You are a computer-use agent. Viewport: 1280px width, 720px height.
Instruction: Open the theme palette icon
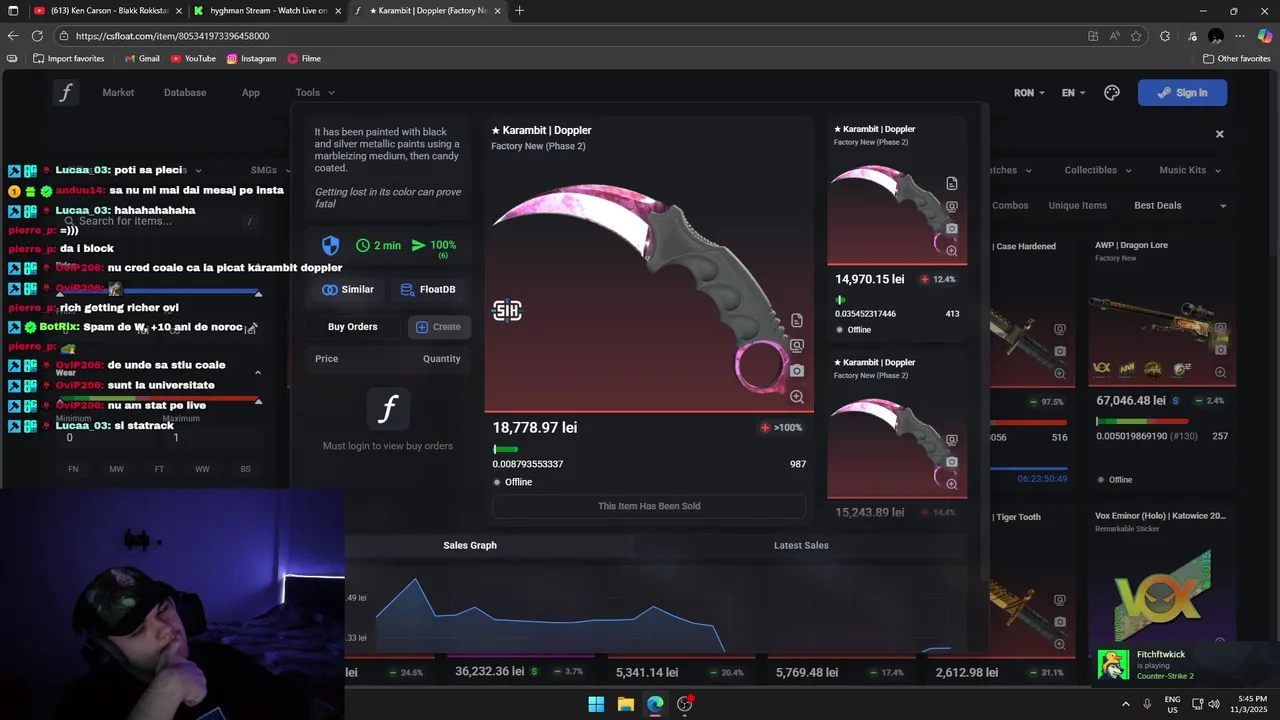[x=1112, y=93]
